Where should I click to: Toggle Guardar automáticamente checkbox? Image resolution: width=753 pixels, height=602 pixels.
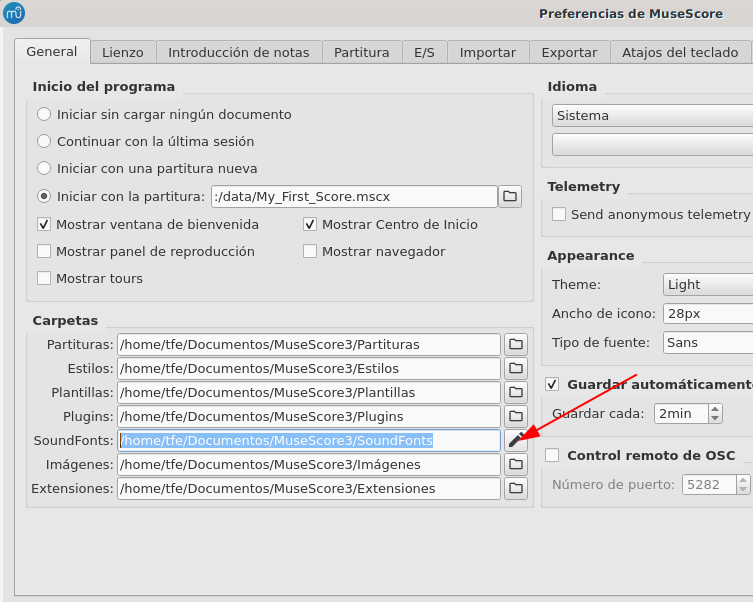[x=552, y=384]
